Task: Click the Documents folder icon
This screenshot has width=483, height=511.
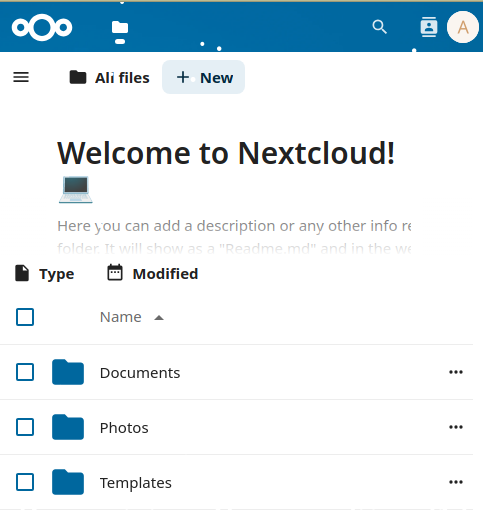Action: point(68,372)
